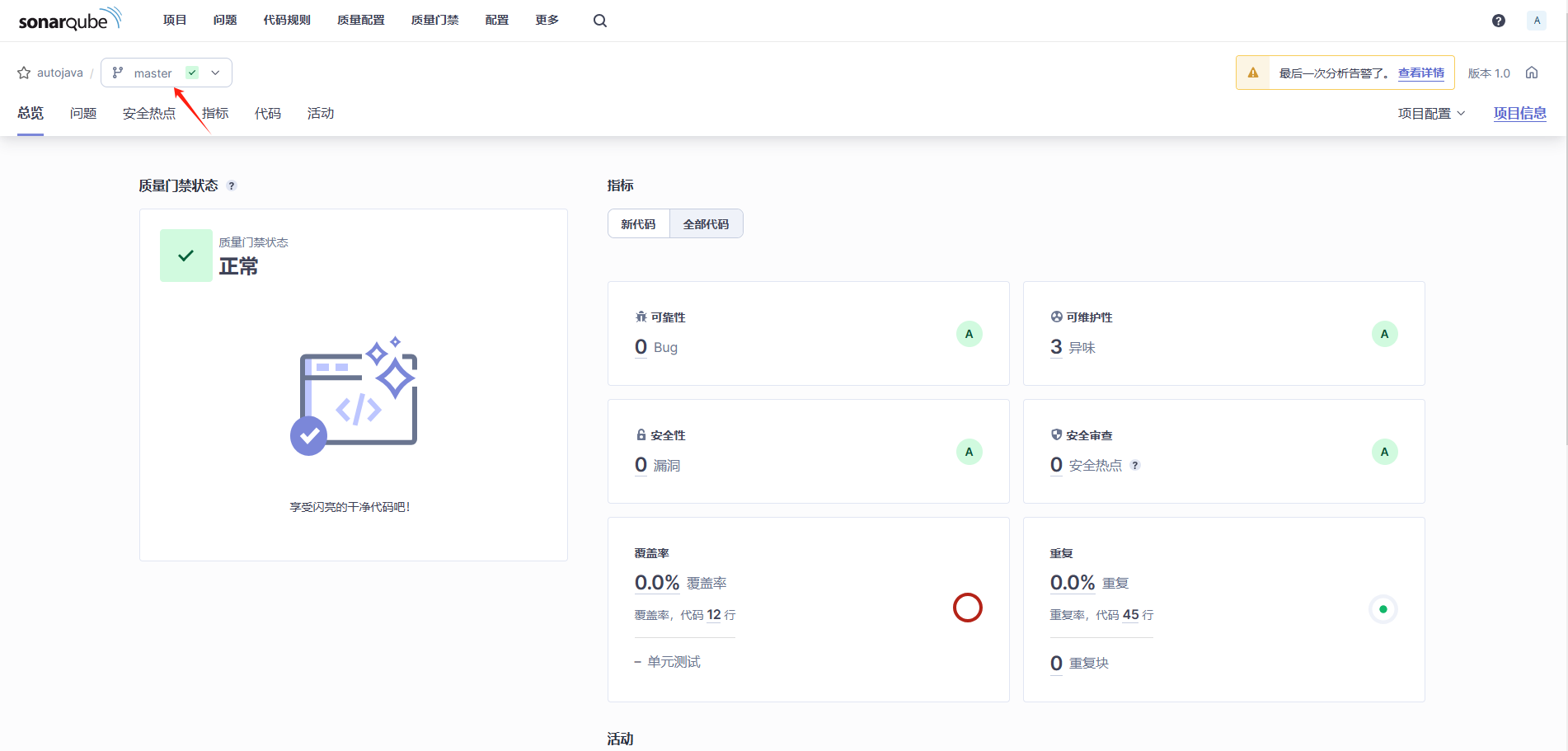Click the 查看详情 link
The image size is (1568, 751).
click(1421, 73)
